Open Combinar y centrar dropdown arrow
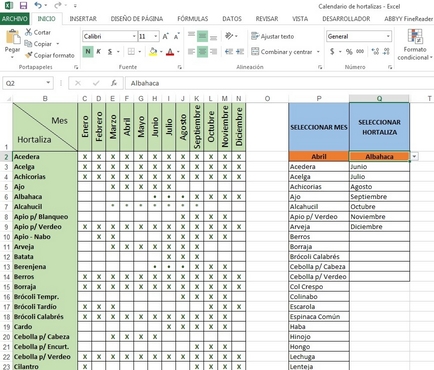The height and width of the screenshot is (370, 434). pos(318,52)
